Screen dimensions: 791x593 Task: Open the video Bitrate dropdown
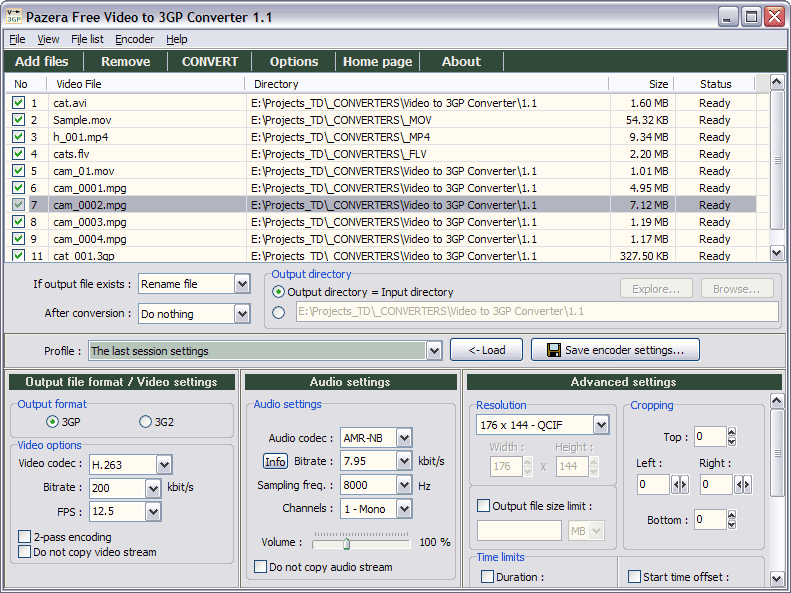tap(153, 488)
